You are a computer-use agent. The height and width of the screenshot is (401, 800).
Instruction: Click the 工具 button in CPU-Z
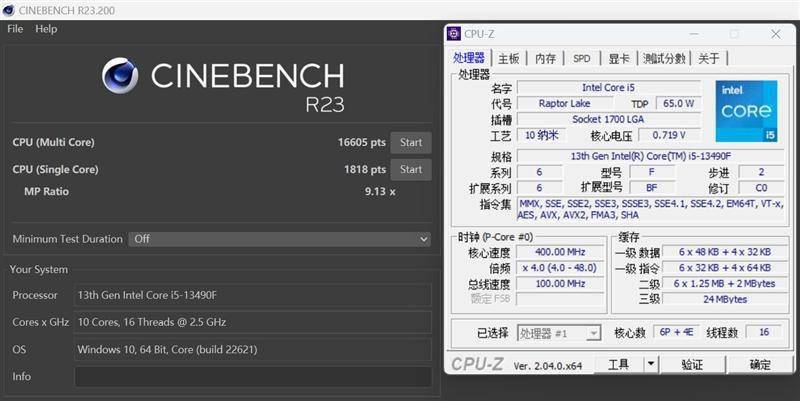(619, 364)
